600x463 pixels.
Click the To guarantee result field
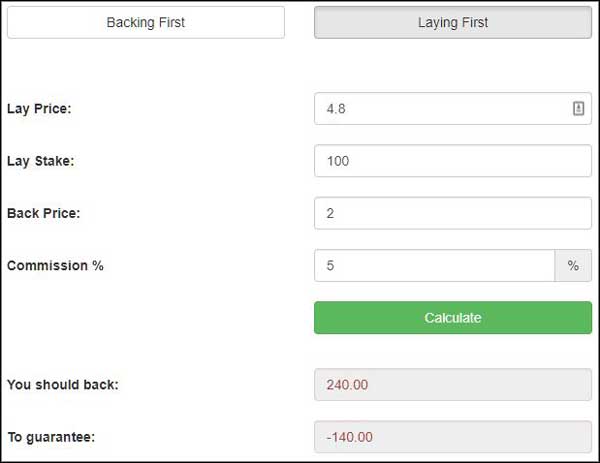coord(453,437)
